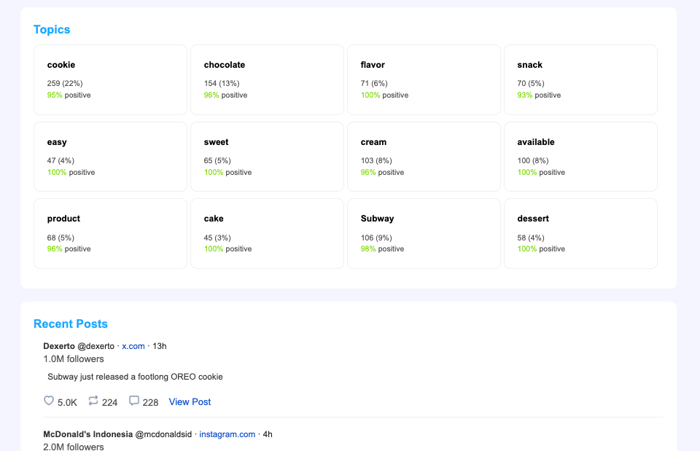
Task: Click the McDonald's Indonesia author name
Action: click(x=88, y=434)
